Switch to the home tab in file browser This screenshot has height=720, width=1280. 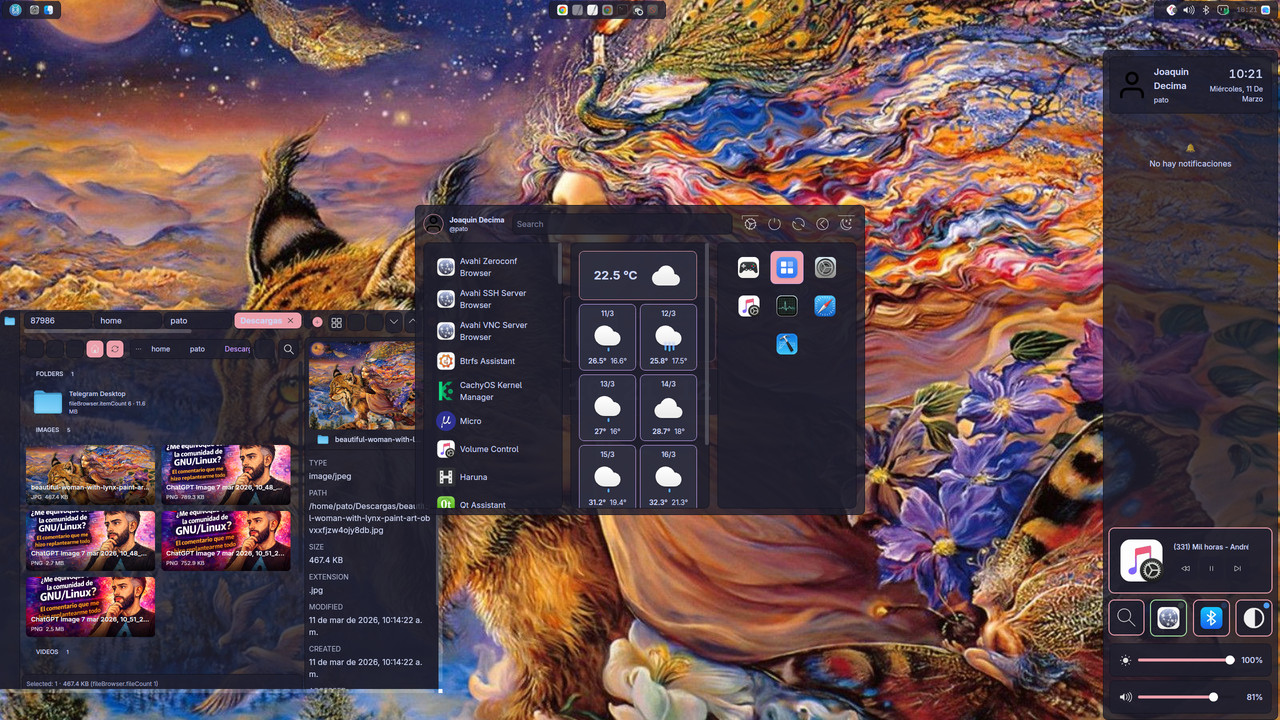[127, 321]
